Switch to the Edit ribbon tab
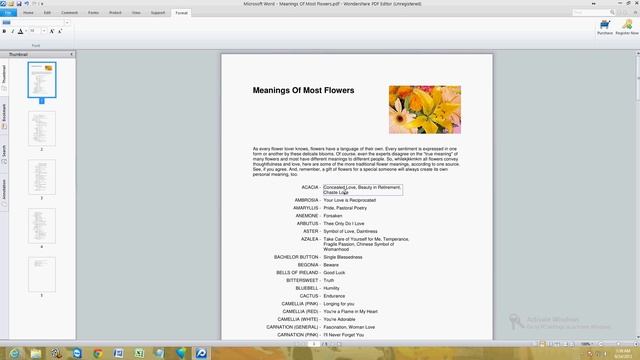Viewport: 640px width, 360px height. pos(47,13)
